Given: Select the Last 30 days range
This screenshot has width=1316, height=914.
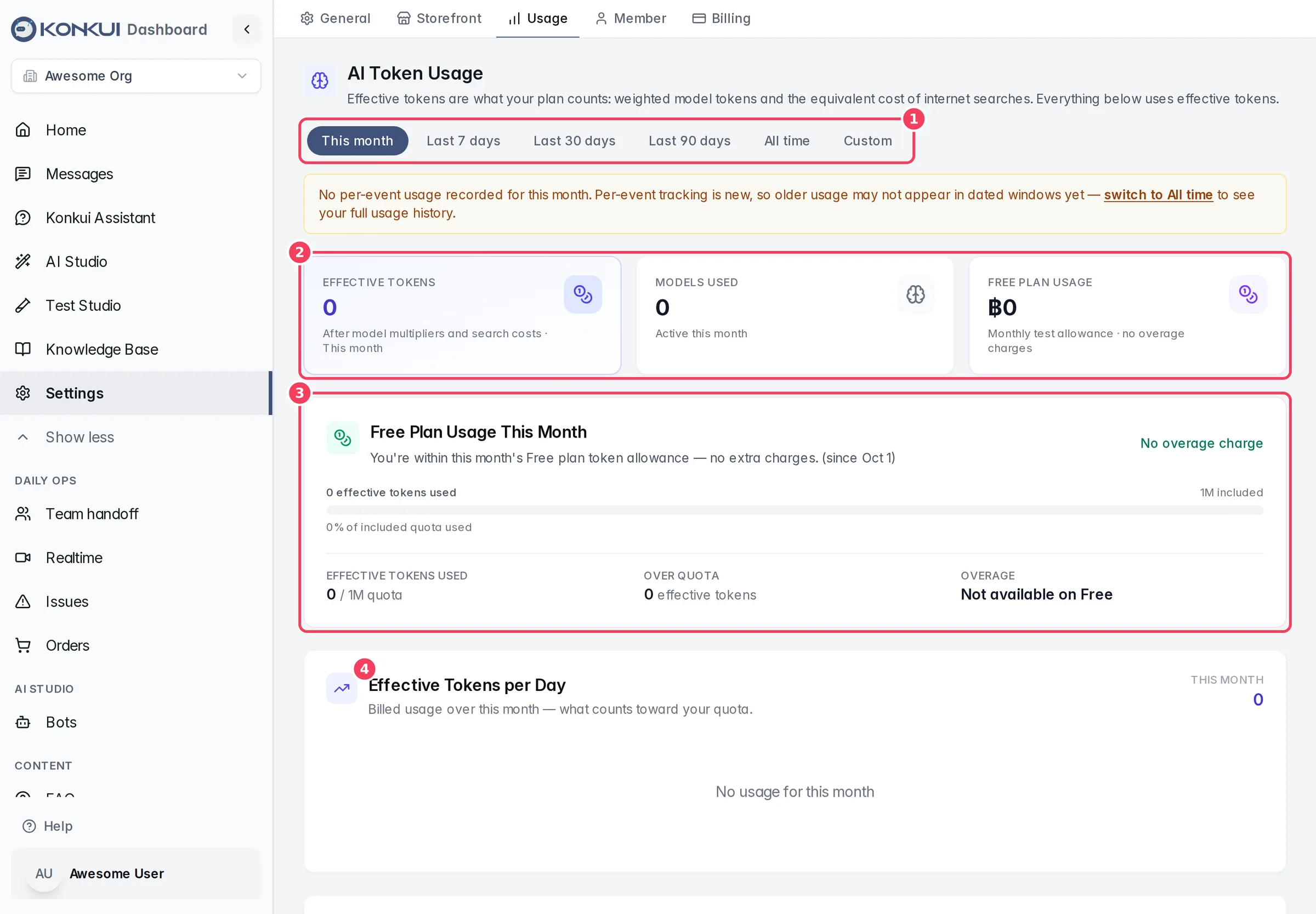Looking at the screenshot, I should 575,141.
